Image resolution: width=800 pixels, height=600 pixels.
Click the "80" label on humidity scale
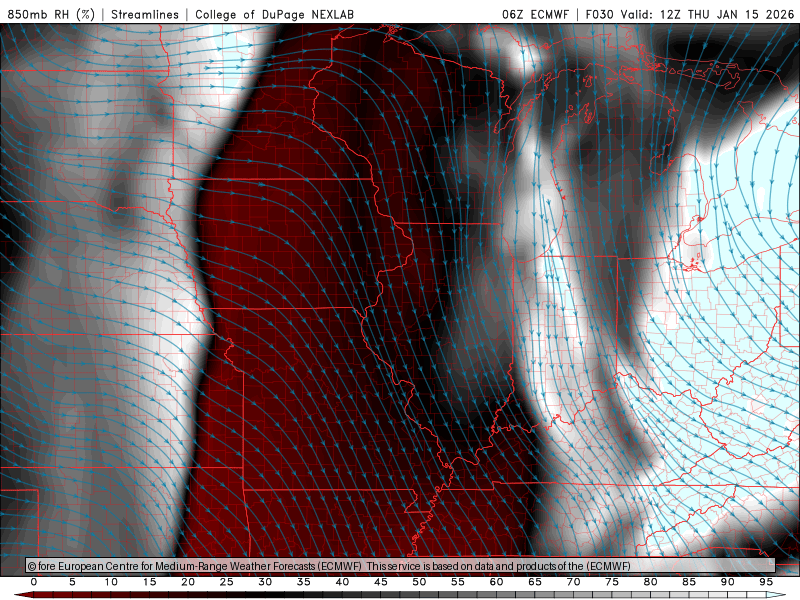tap(651, 582)
